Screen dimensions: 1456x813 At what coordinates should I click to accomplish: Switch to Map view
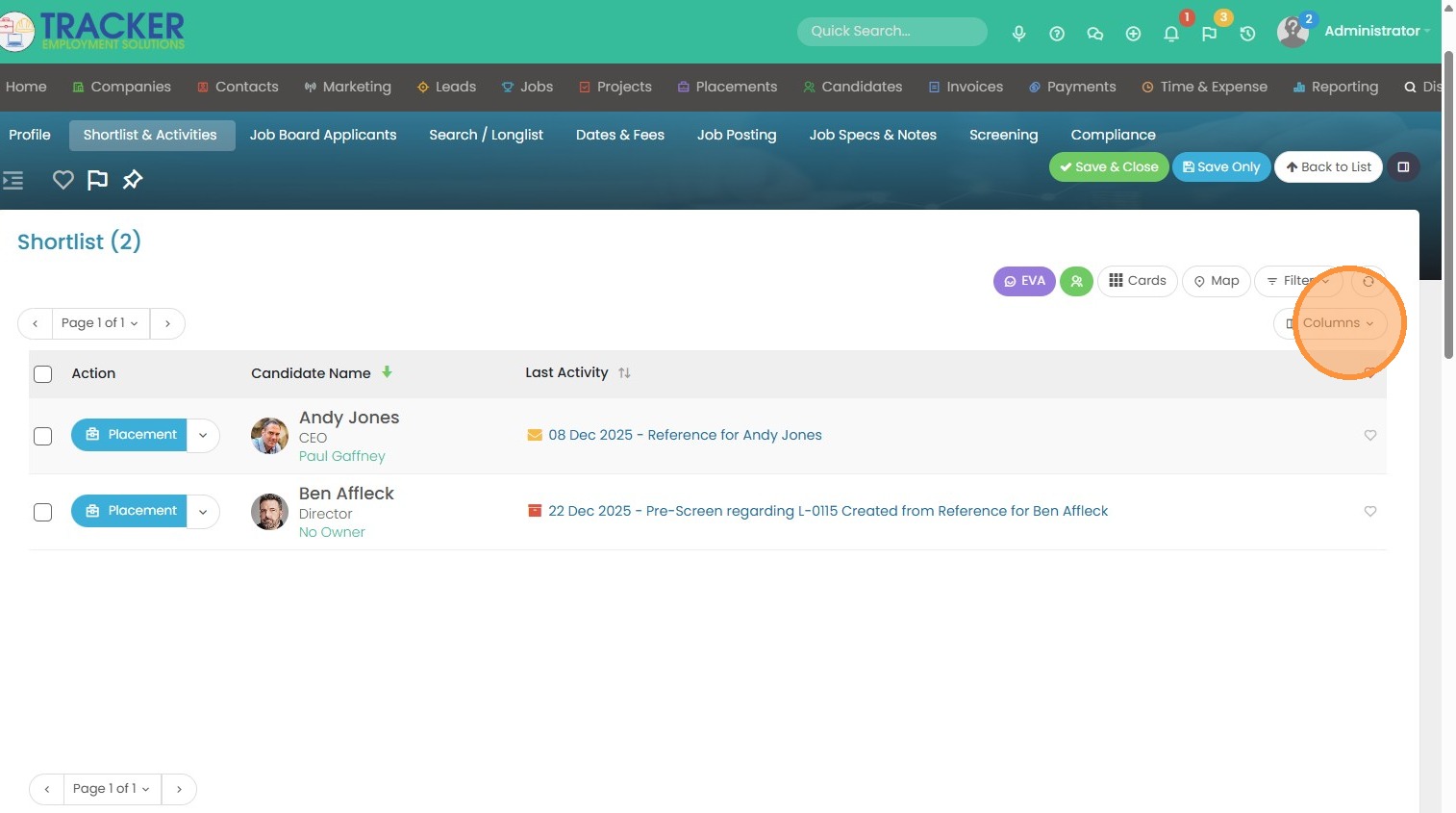tap(1216, 281)
